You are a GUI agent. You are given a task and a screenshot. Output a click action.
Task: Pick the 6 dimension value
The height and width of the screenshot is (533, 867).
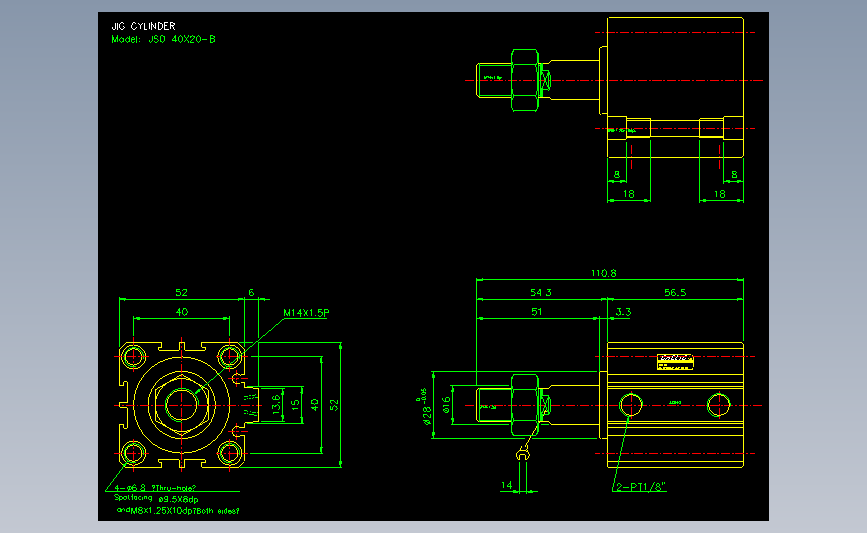point(251,292)
